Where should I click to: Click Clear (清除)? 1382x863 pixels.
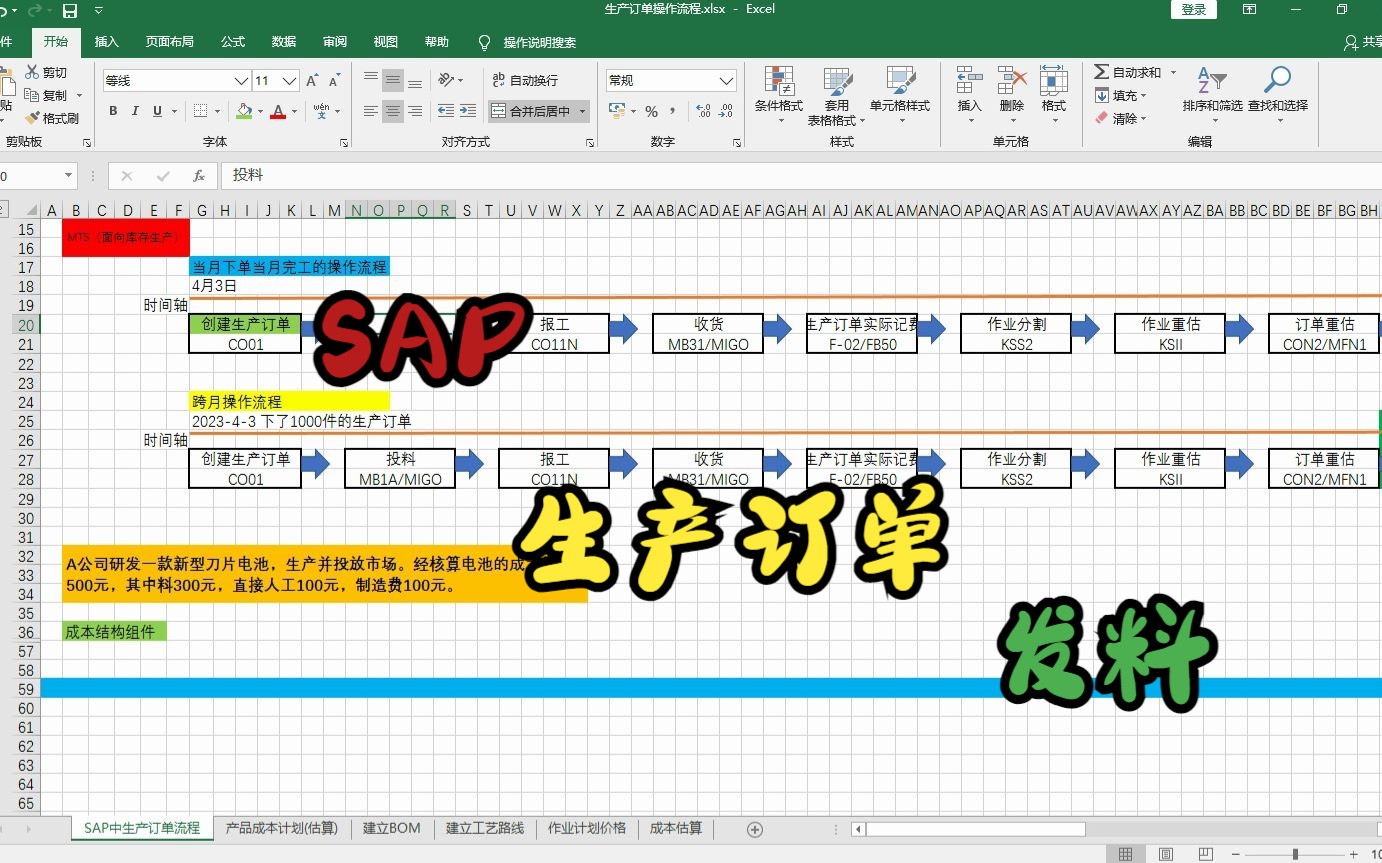1116,118
